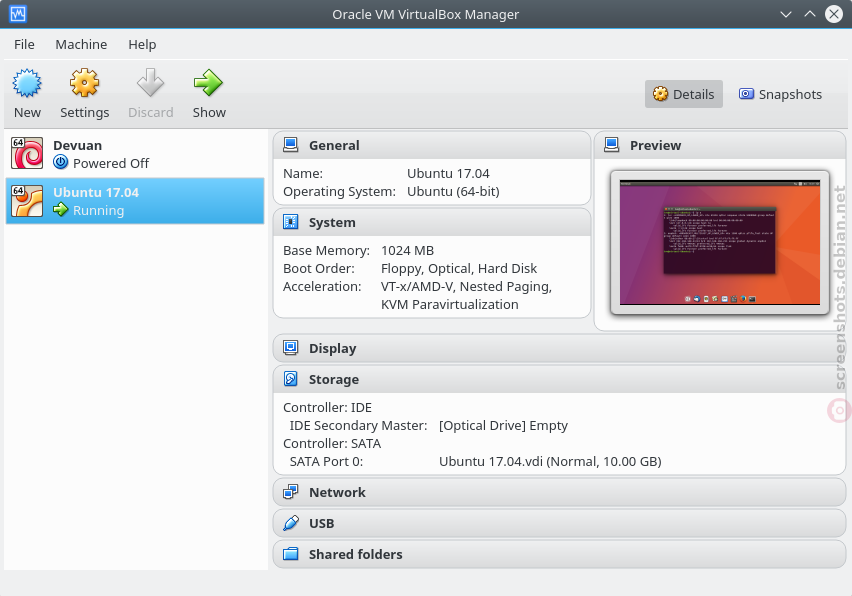Click the 'Acceleration:' label
Image resolution: width=852 pixels, height=596 pixels.
click(x=322, y=286)
